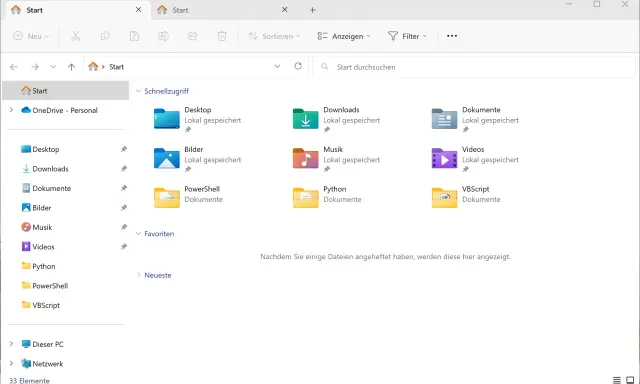Select Videos in navigation pane
Viewport: 640px width, 384px height.
tap(43, 247)
